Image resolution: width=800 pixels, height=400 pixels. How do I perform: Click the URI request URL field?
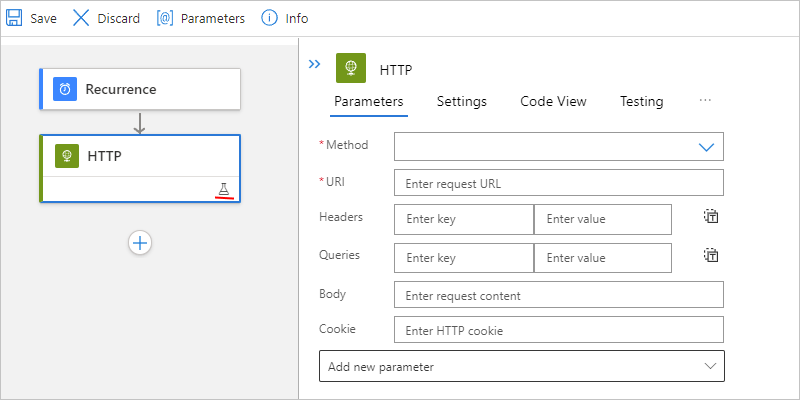pos(559,183)
